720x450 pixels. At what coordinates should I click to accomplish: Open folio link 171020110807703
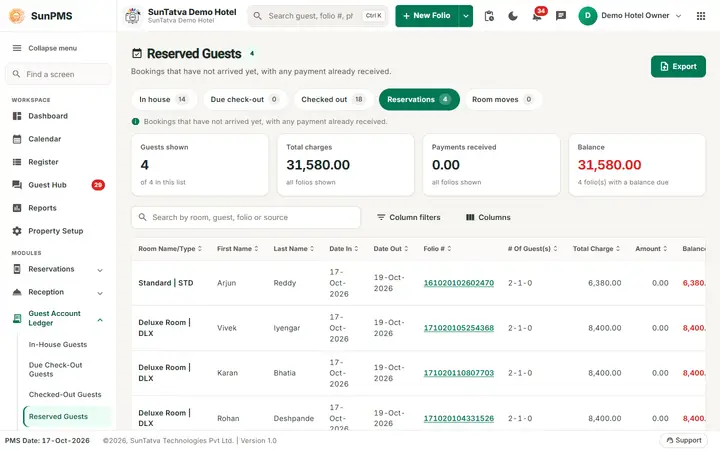[x=459, y=373]
